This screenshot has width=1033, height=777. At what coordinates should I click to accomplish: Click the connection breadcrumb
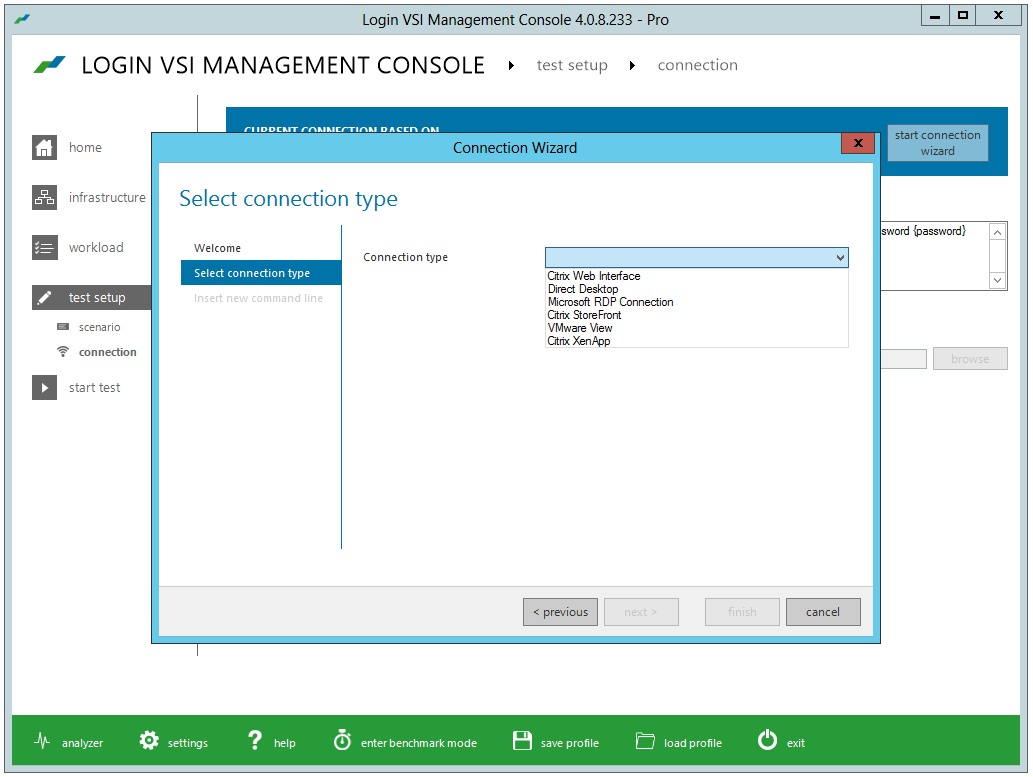pyautogui.click(x=698, y=65)
